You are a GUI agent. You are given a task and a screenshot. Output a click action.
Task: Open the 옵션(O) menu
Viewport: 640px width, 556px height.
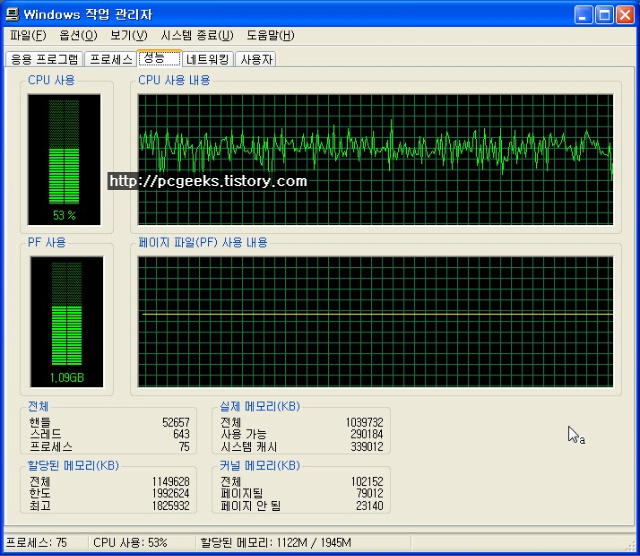coord(78,36)
